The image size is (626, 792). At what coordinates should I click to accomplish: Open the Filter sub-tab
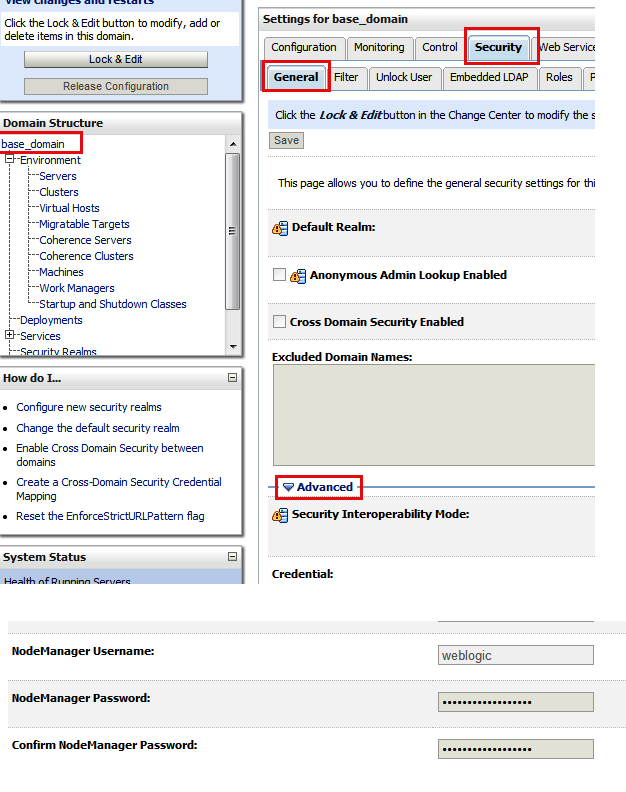pos(346,77)
